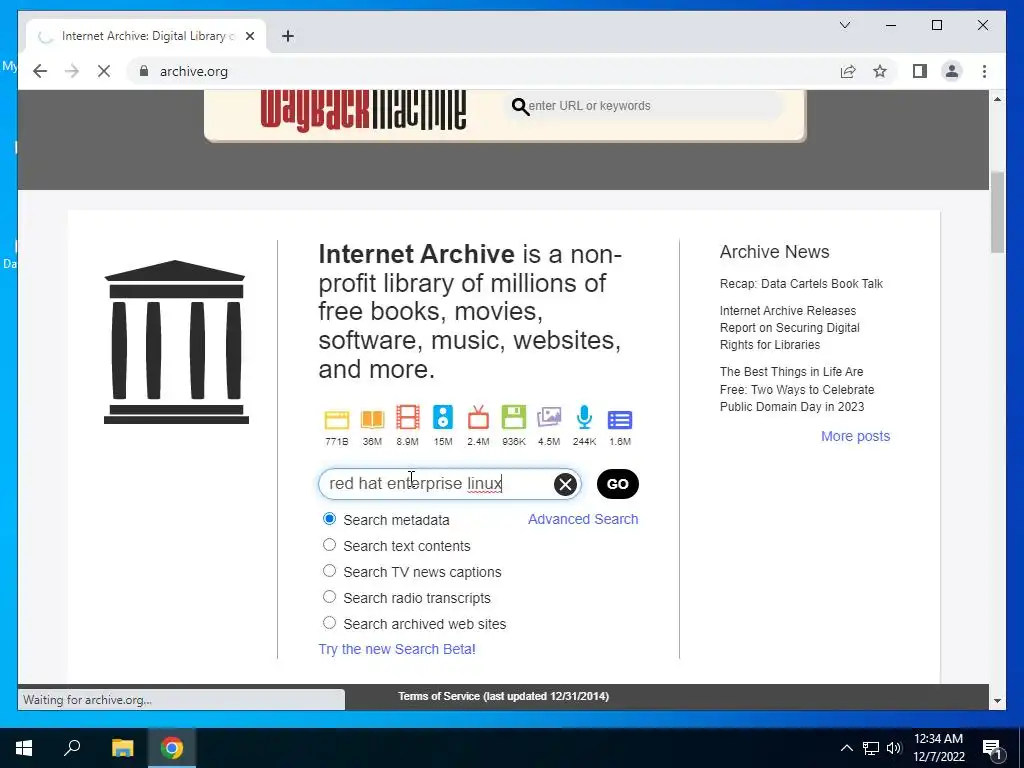Open the software floppy icon (936K)
The width and height of the screenshot is (1024, 768).
(513, 418)
